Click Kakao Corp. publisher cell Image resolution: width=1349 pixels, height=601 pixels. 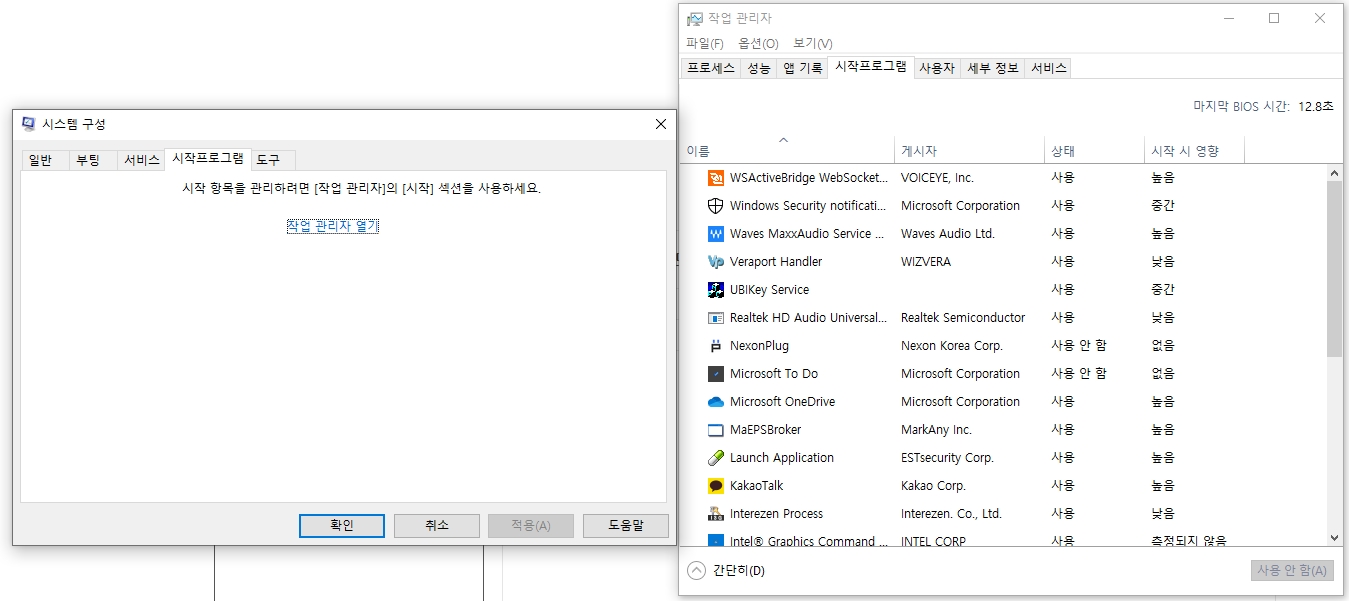[x=933, y=486]
